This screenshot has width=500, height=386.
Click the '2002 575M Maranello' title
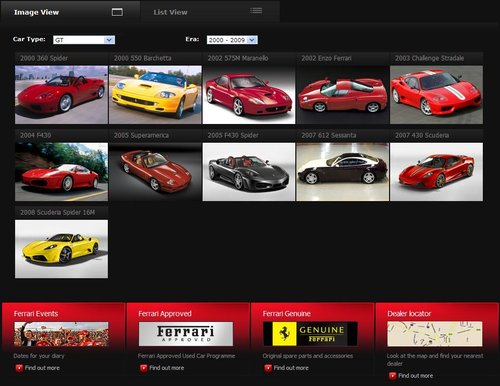pyautogui.click(x=238, y=58)
